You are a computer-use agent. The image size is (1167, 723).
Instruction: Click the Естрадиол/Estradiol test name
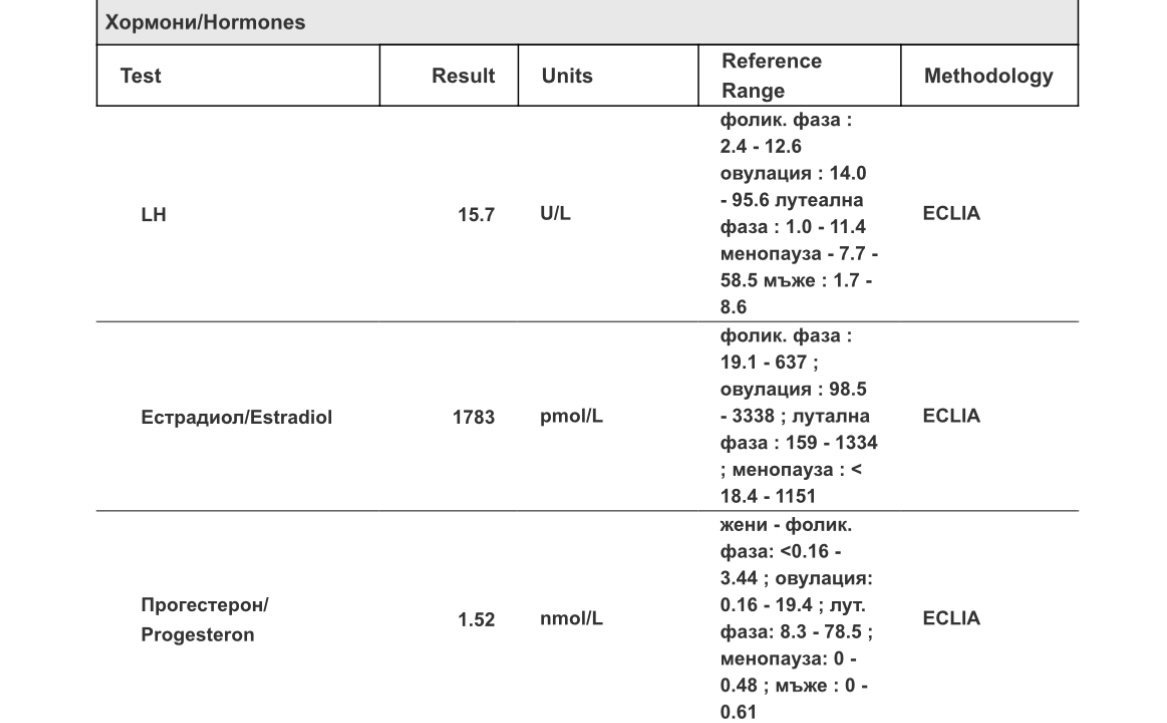tap(236, 417)
